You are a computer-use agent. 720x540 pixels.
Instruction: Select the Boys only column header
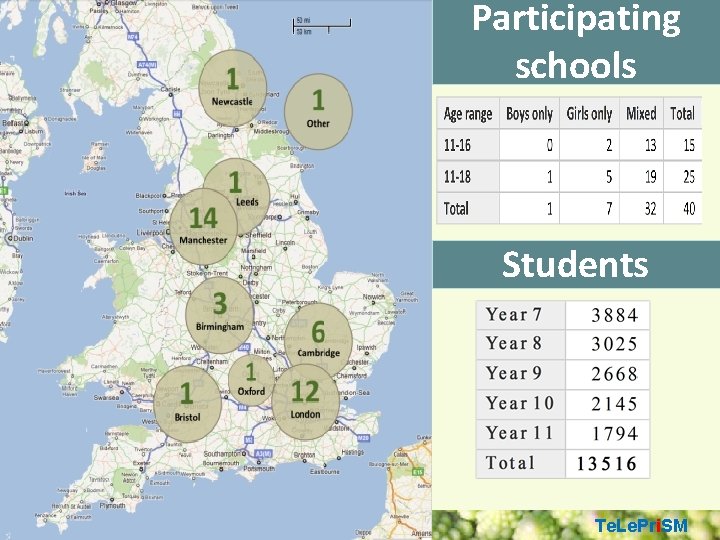coord(529,113)
